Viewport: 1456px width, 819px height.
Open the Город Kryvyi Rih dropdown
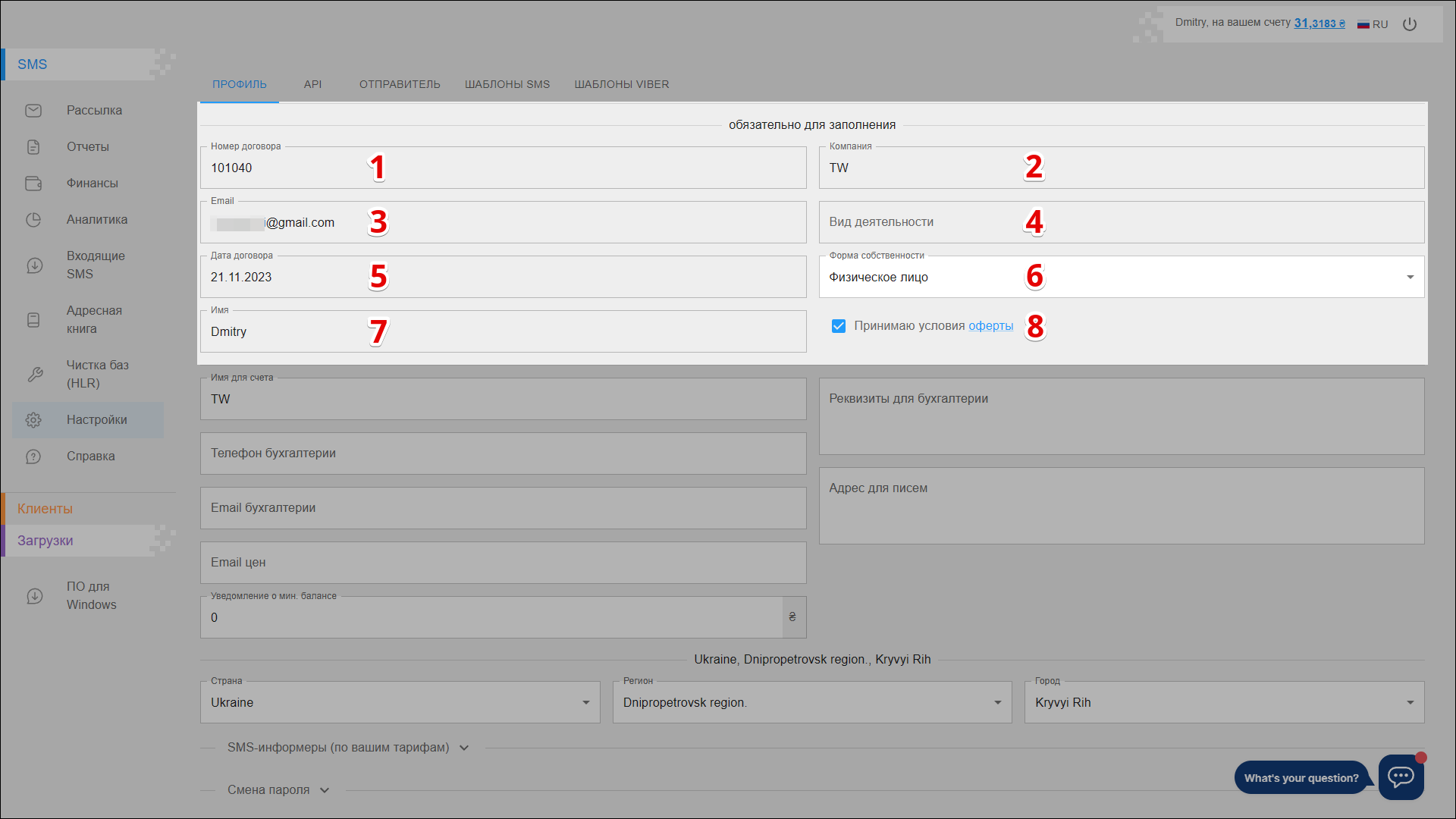(x=1223, y=703)
